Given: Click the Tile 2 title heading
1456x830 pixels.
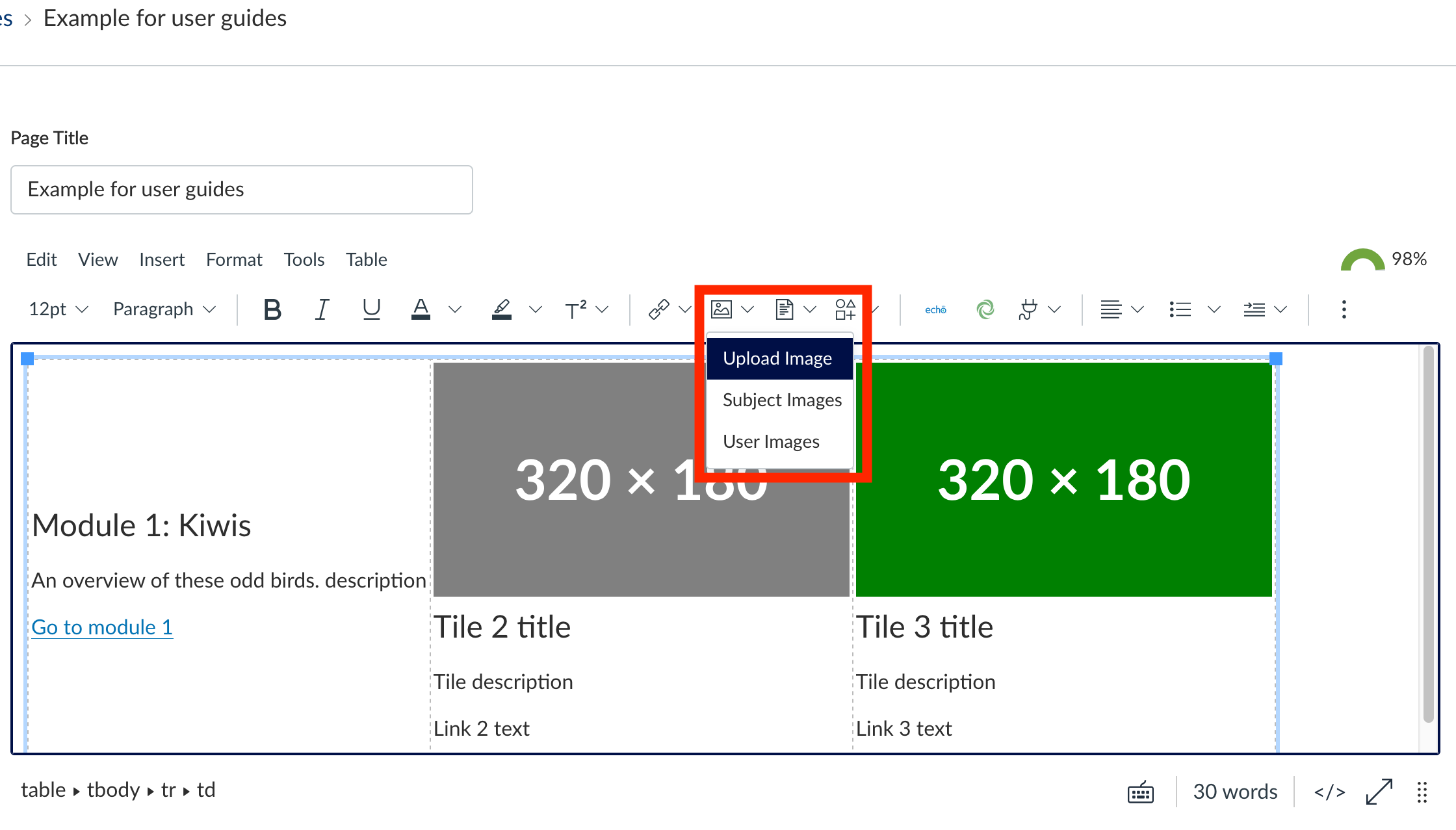Looking at the screenshot, I should pos(502,627).
